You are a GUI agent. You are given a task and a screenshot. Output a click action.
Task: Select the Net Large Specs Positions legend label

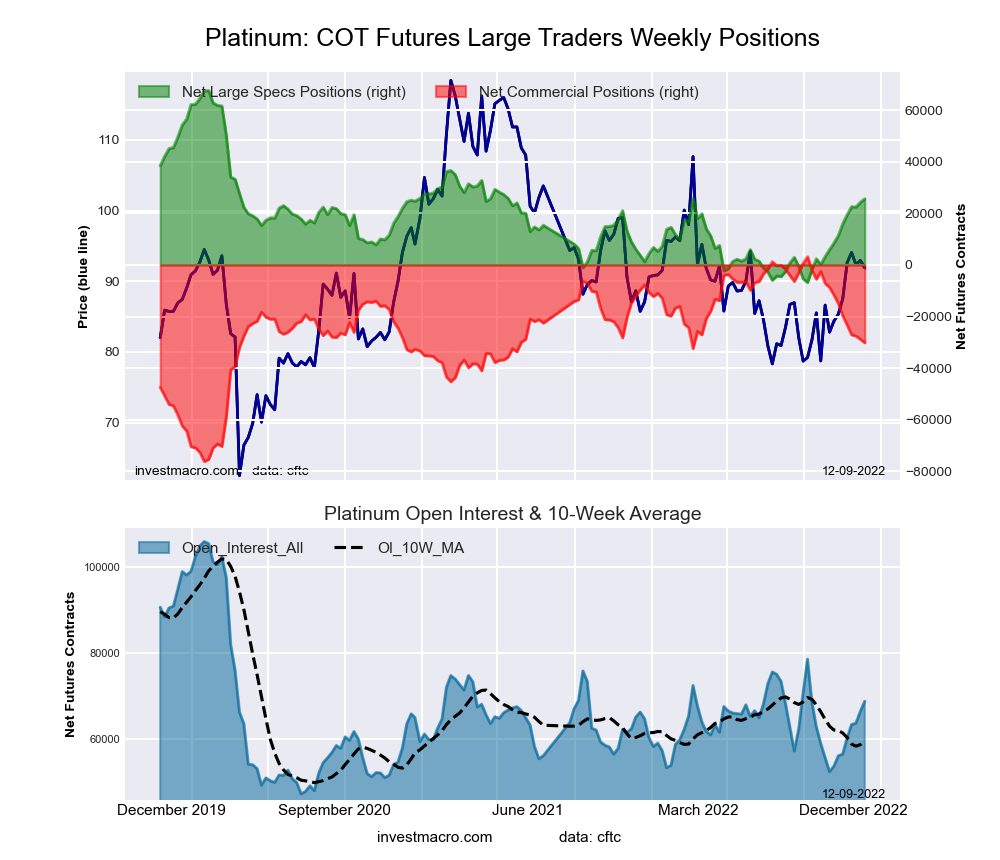click(x=294, y=92)
